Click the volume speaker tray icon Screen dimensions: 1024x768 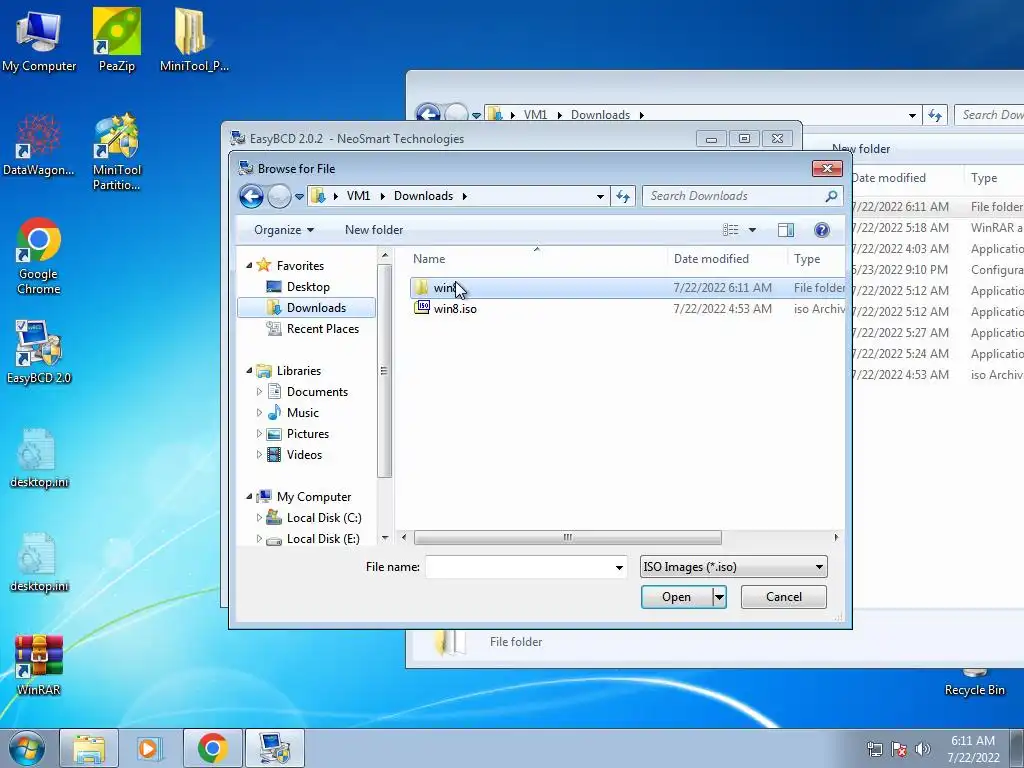click(x=923, y=749)
